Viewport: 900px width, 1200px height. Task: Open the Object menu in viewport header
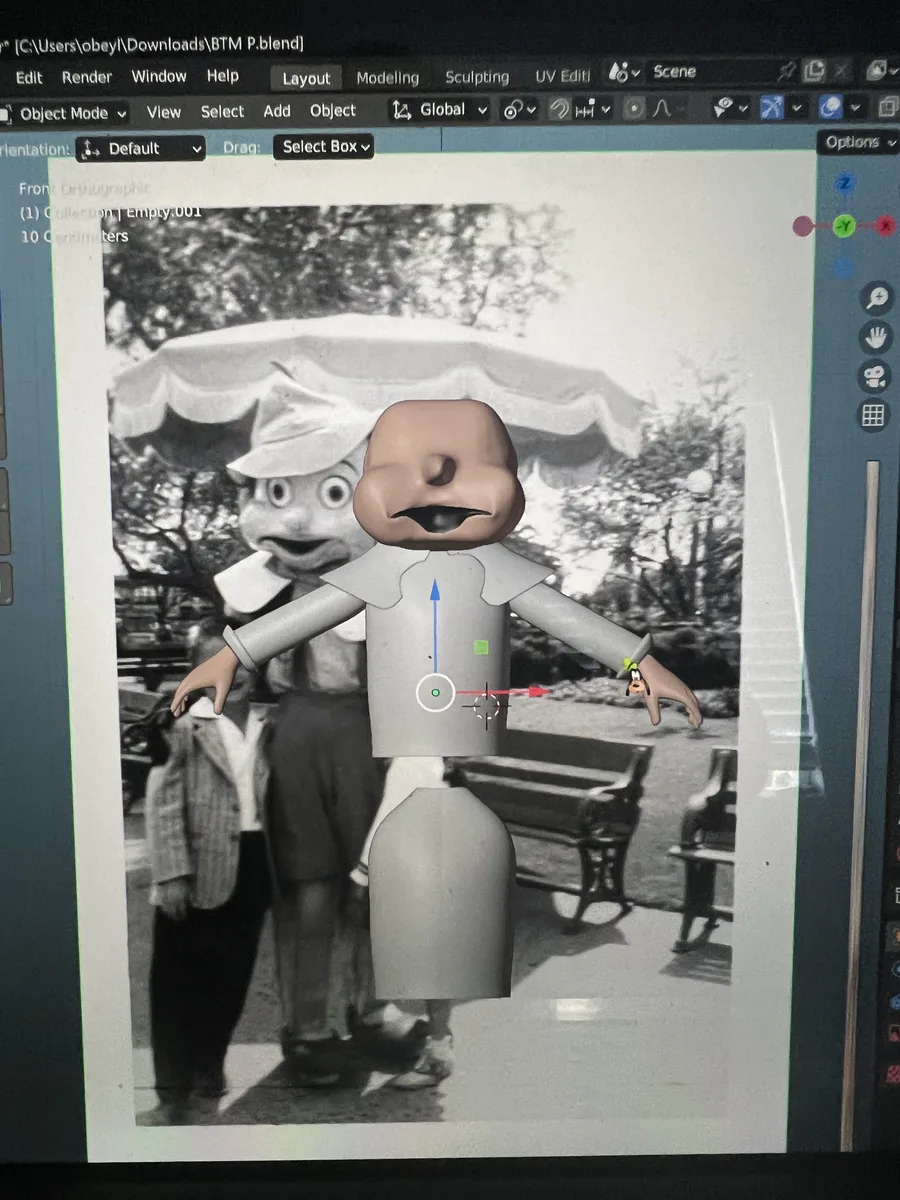[333, 110]
